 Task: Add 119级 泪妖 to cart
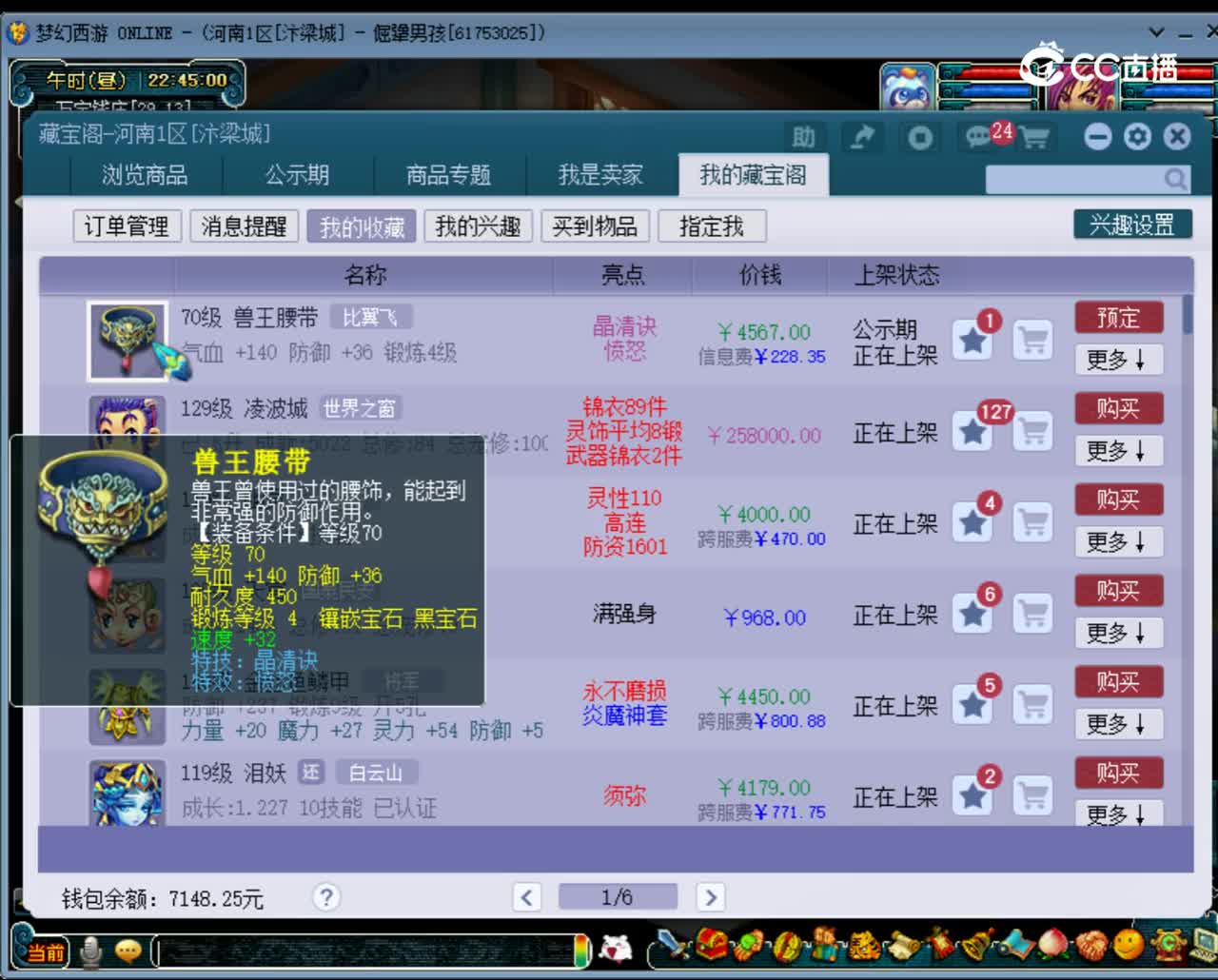point(1032,796)
